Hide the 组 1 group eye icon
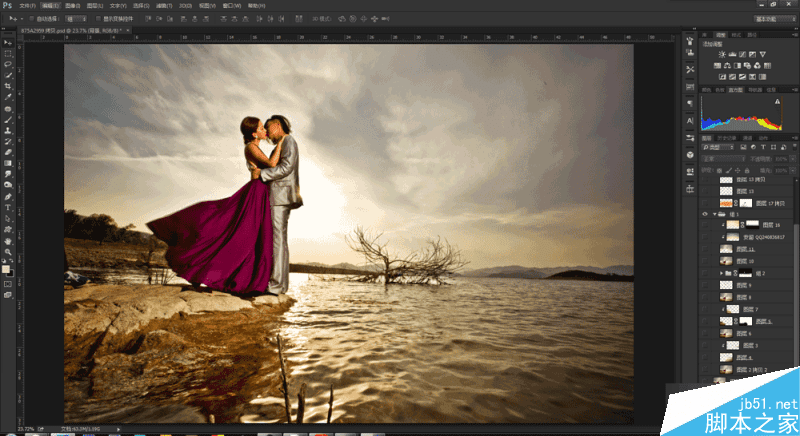This screenshot has width=800, height=436. [x=705, y=214]
